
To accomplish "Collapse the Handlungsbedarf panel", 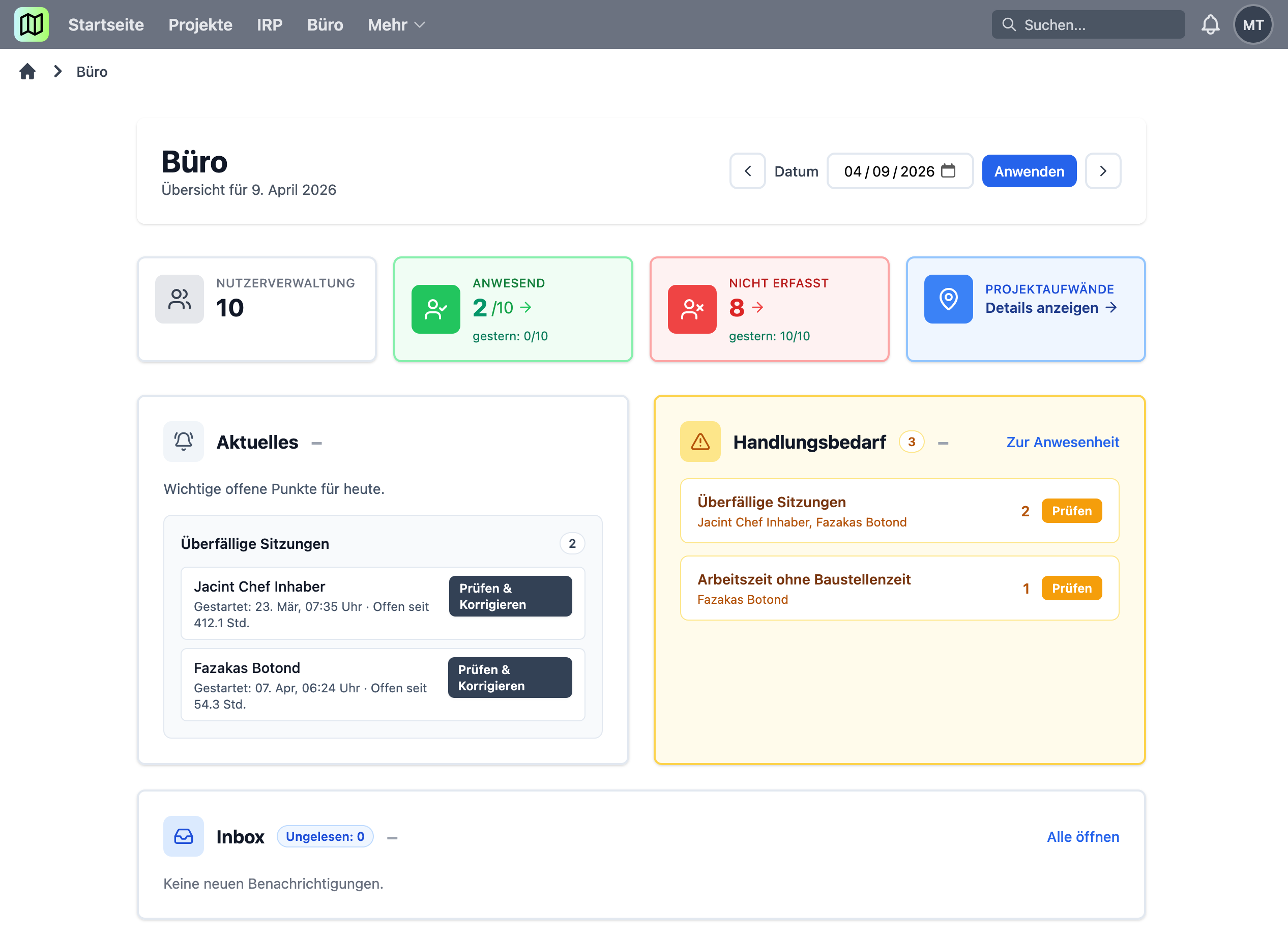I will pos(943,443).
